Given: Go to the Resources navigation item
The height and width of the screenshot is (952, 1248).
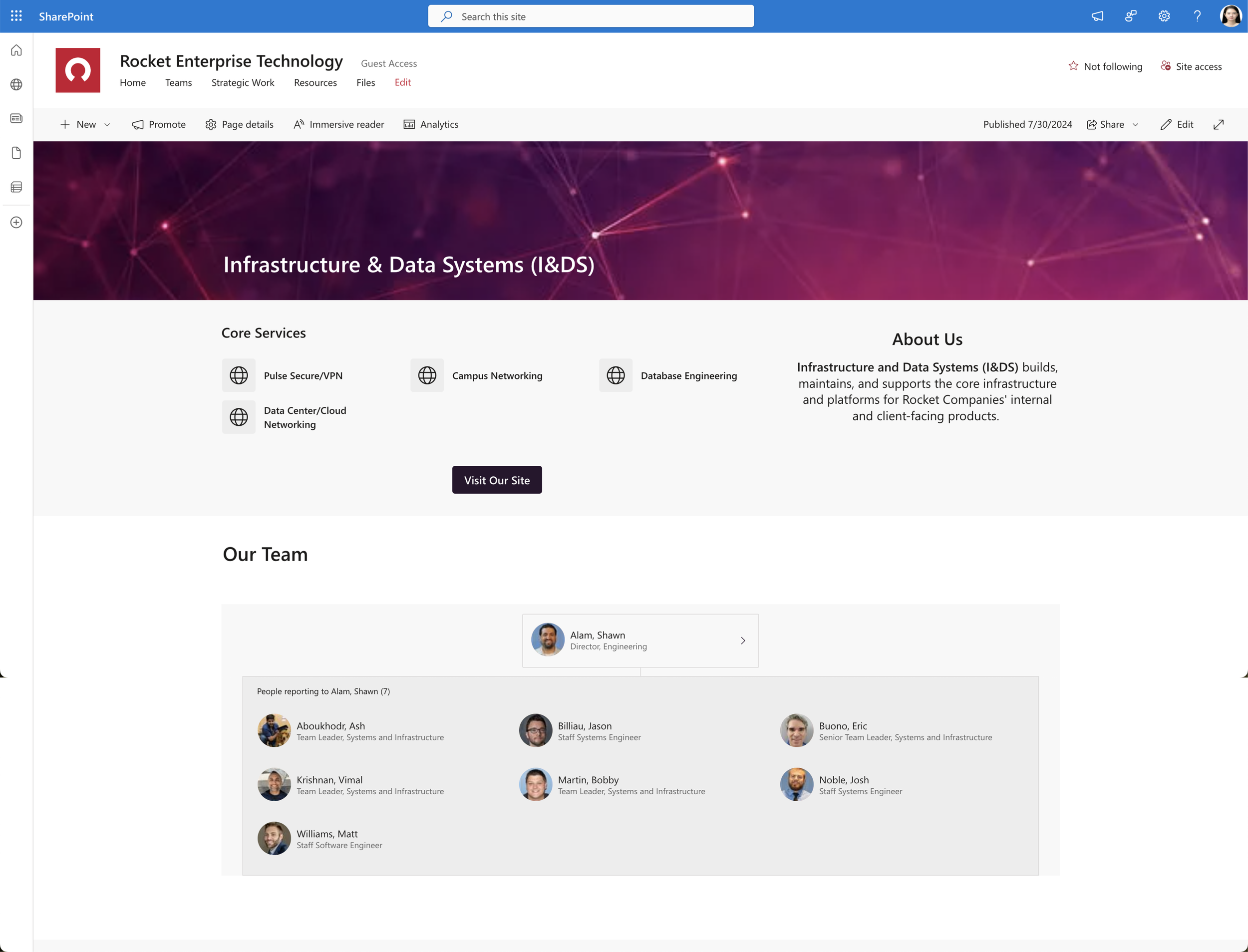Looking at the screenshot, I should click(x=315, y=83).
